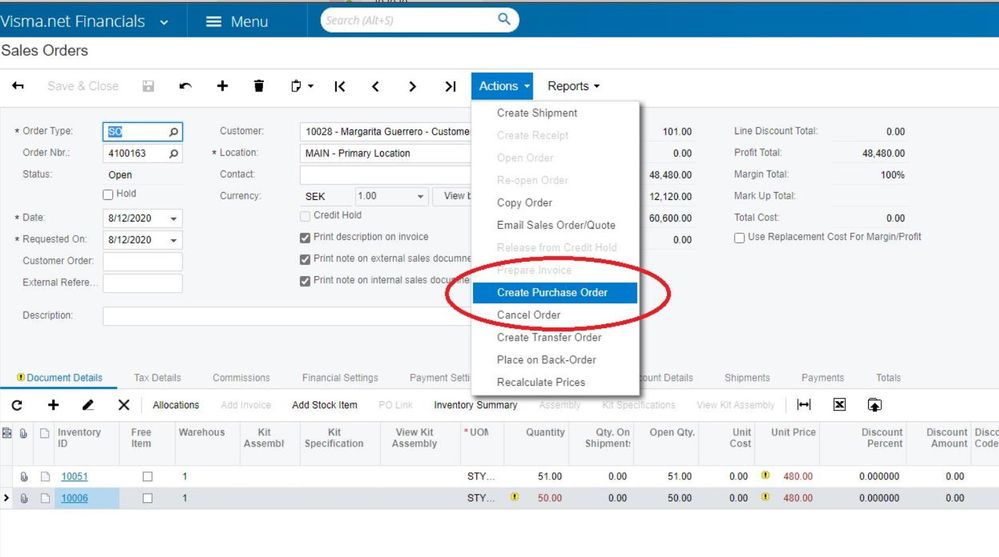
Task: Check the Free Item box for item 10006
Action: click(147, 498)
